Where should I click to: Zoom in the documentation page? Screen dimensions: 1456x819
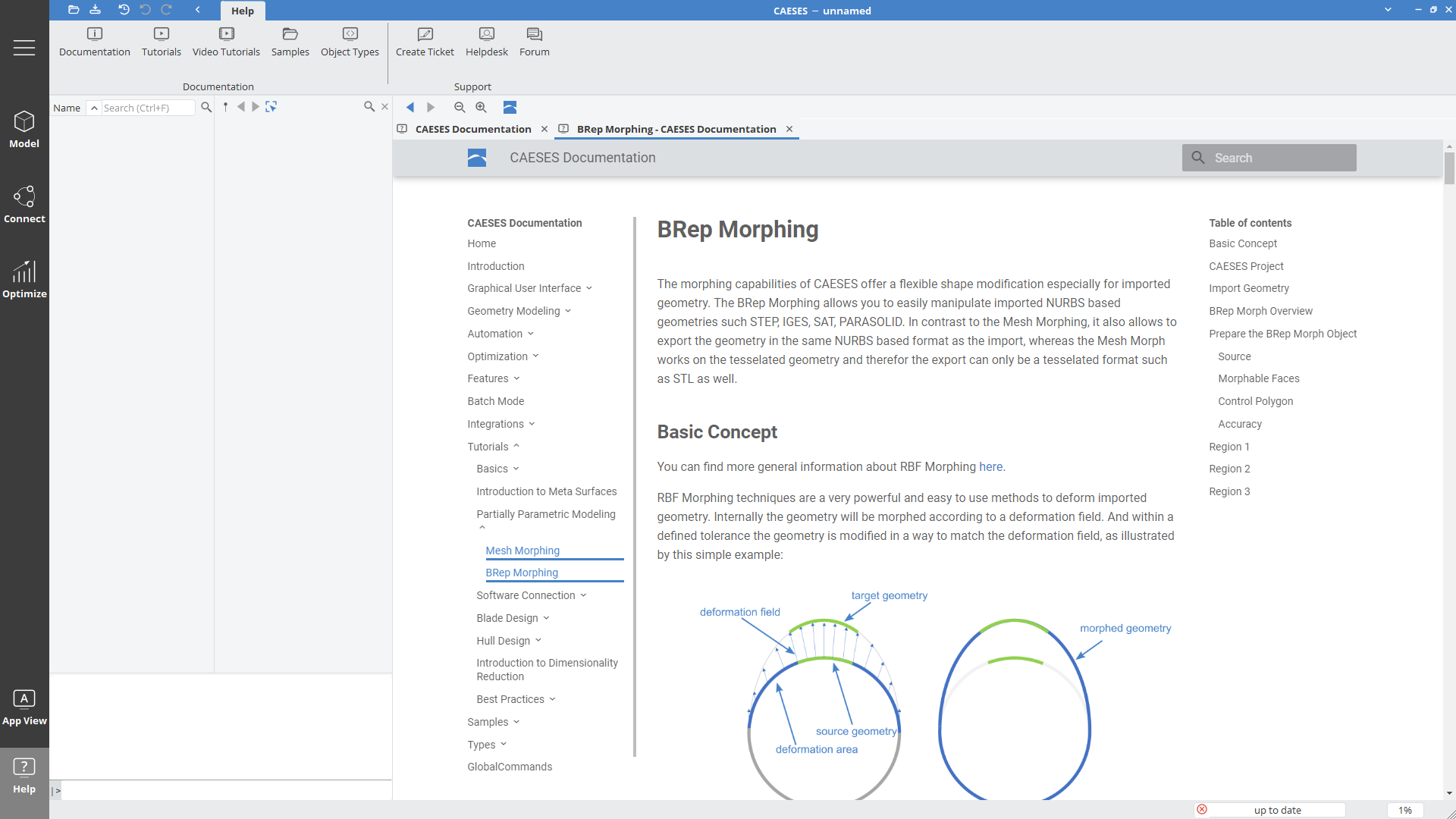coord(481,107)
